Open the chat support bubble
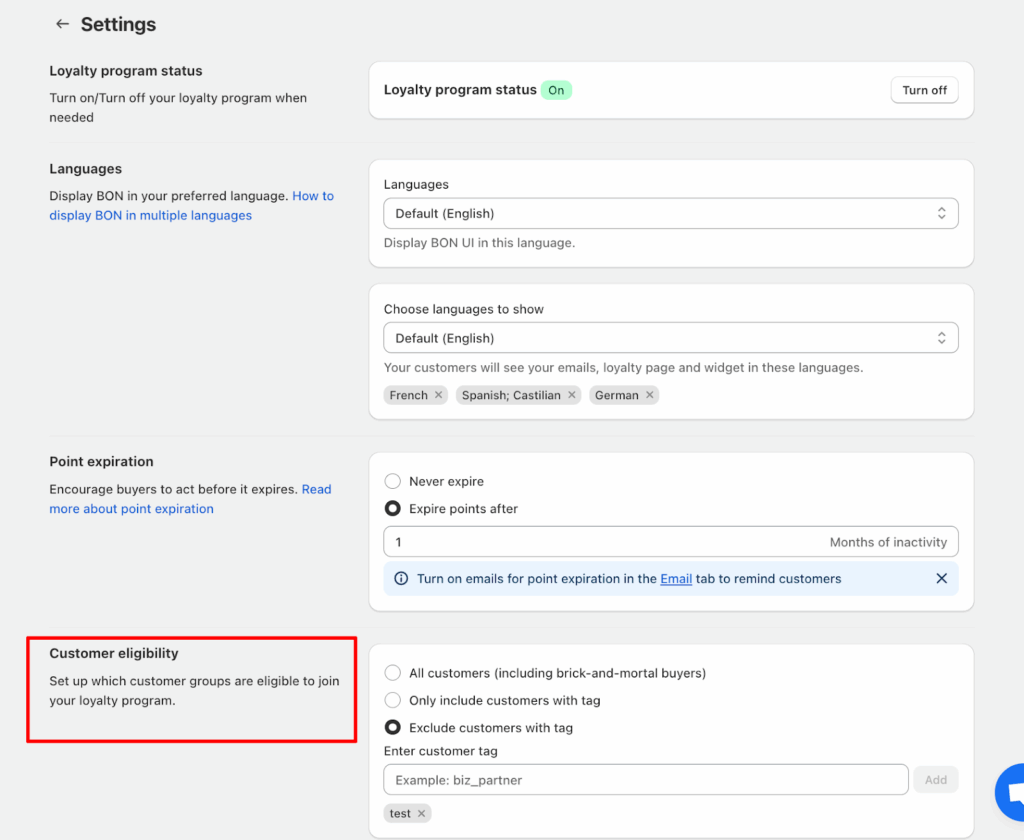The height and width of the screenshot is (840, 1024). coord(1010,793)
